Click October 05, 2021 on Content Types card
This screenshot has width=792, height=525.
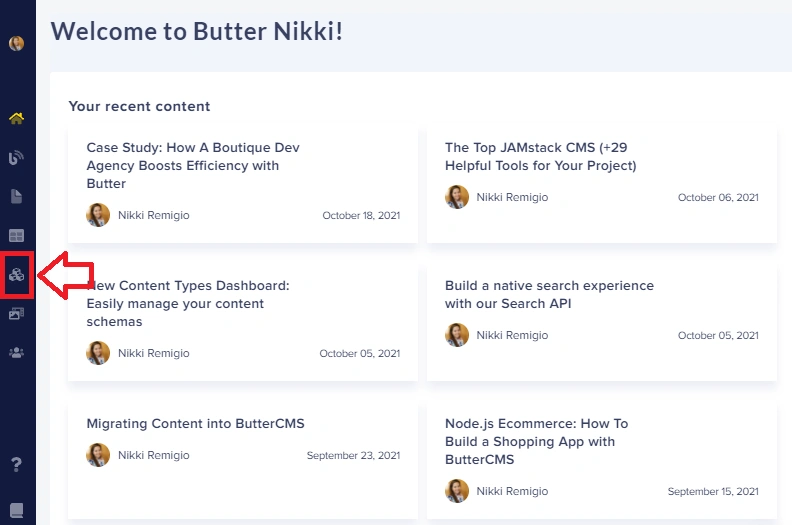360,353
